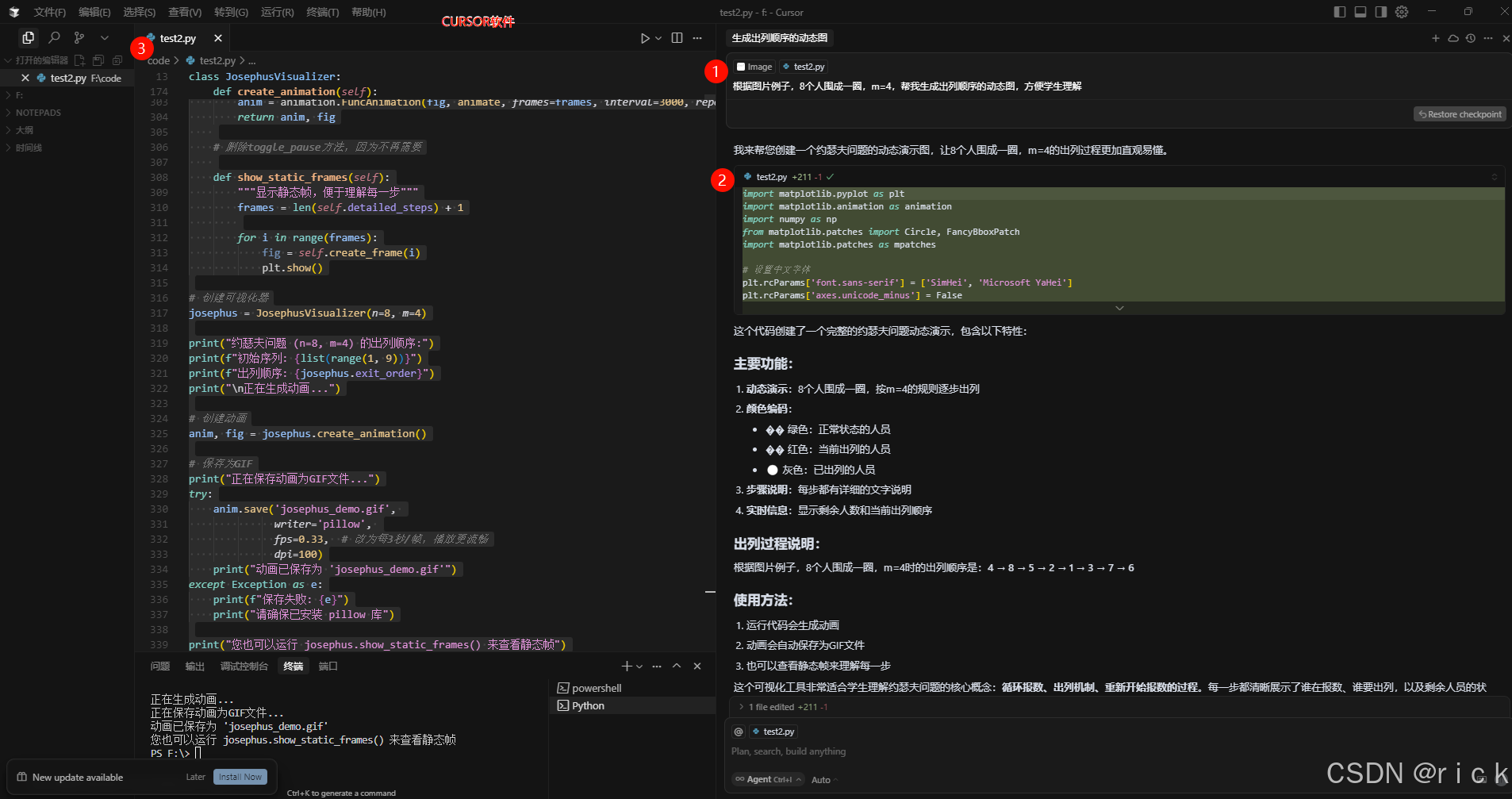Open Cursor settings gear icon
Screen dimensions: 1512x799
pos(1402,12)
